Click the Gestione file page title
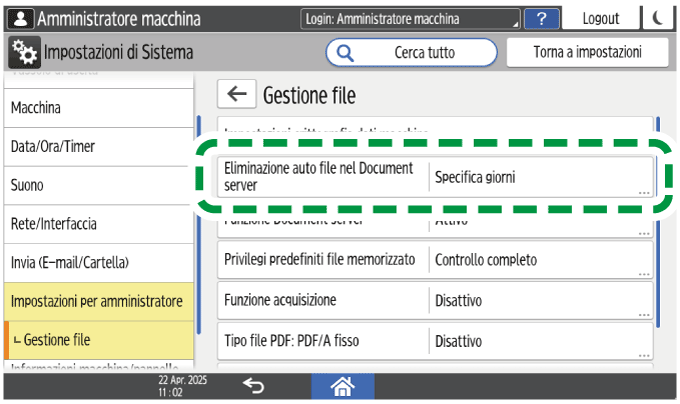This screenshot has width=680, height=404. [309, 95]
